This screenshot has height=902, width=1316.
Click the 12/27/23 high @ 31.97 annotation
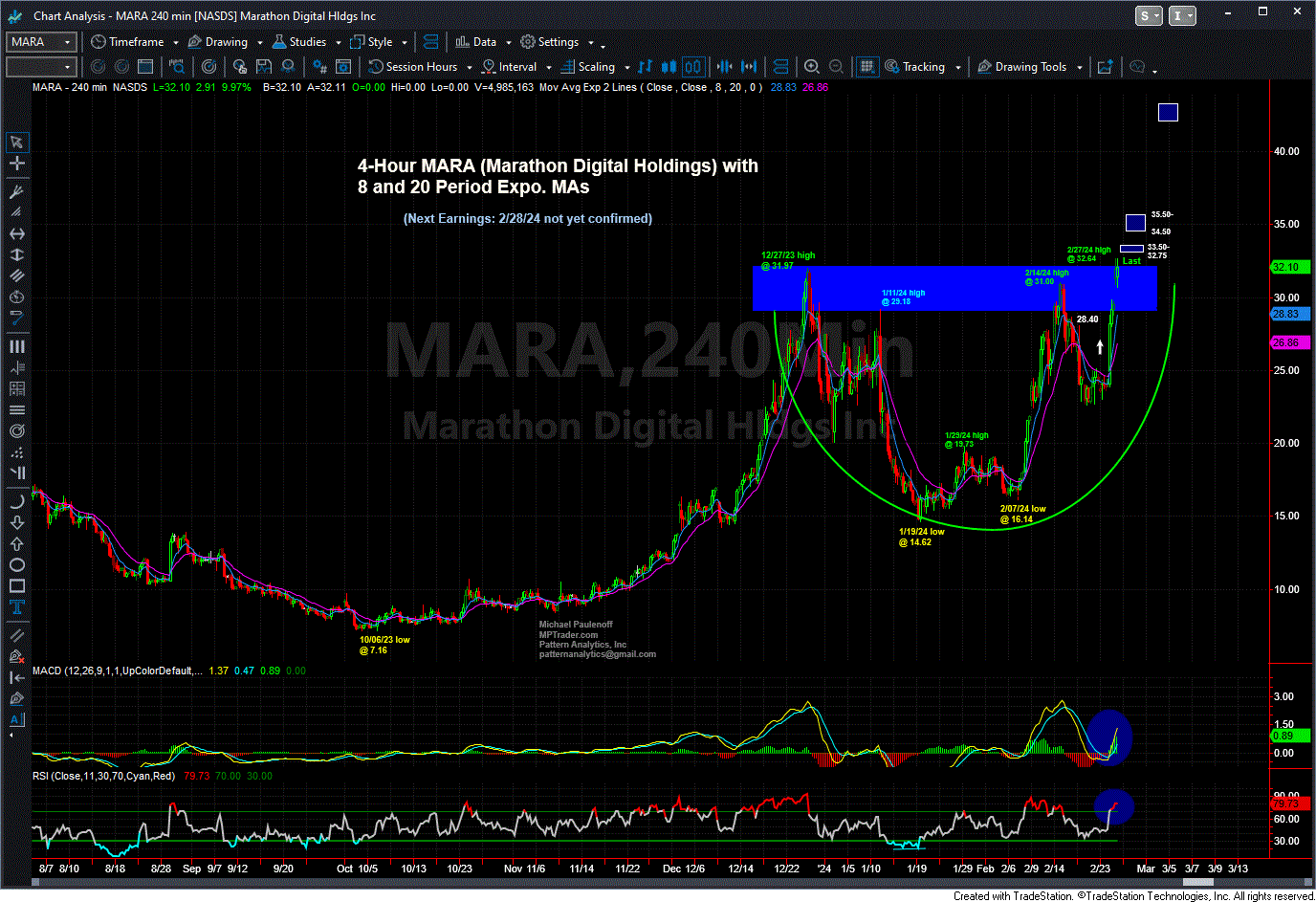pos(788,260)
